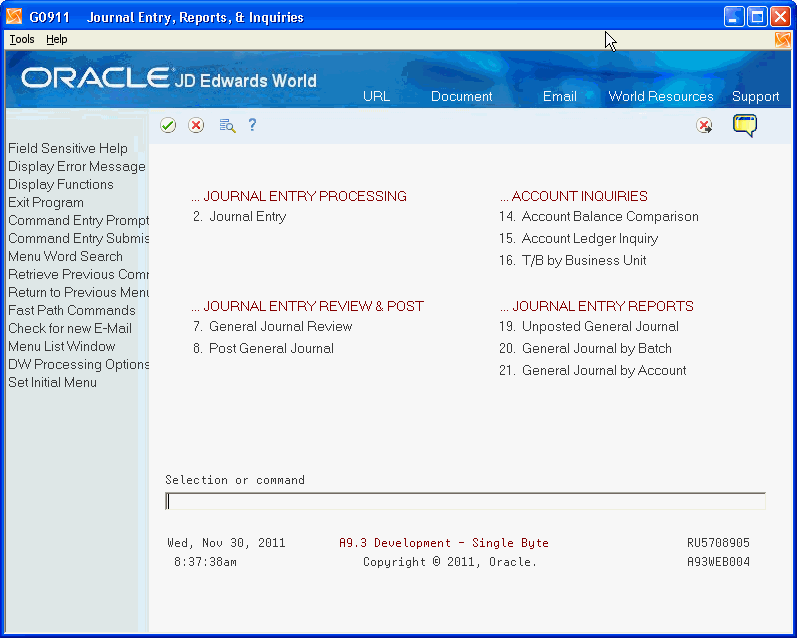Click Check for new E-Mail
Screen dimensions: 797x638
pyautogui.click(x=70, y=328)
